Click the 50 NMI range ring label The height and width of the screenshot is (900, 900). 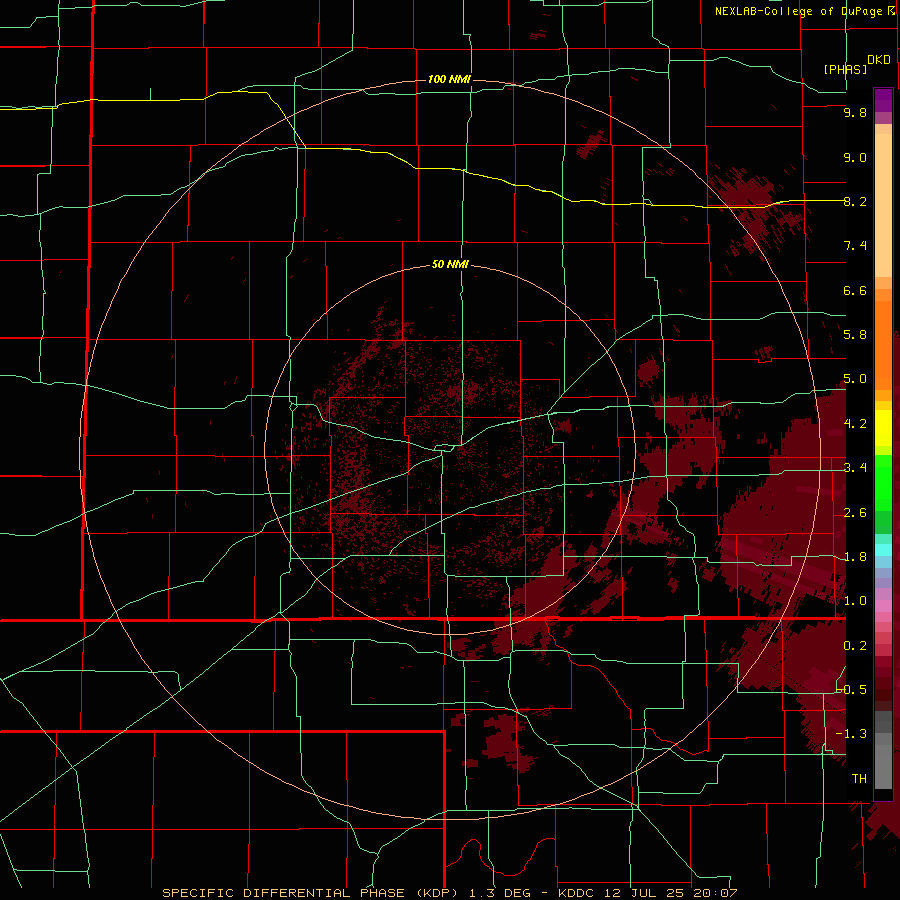450,264
